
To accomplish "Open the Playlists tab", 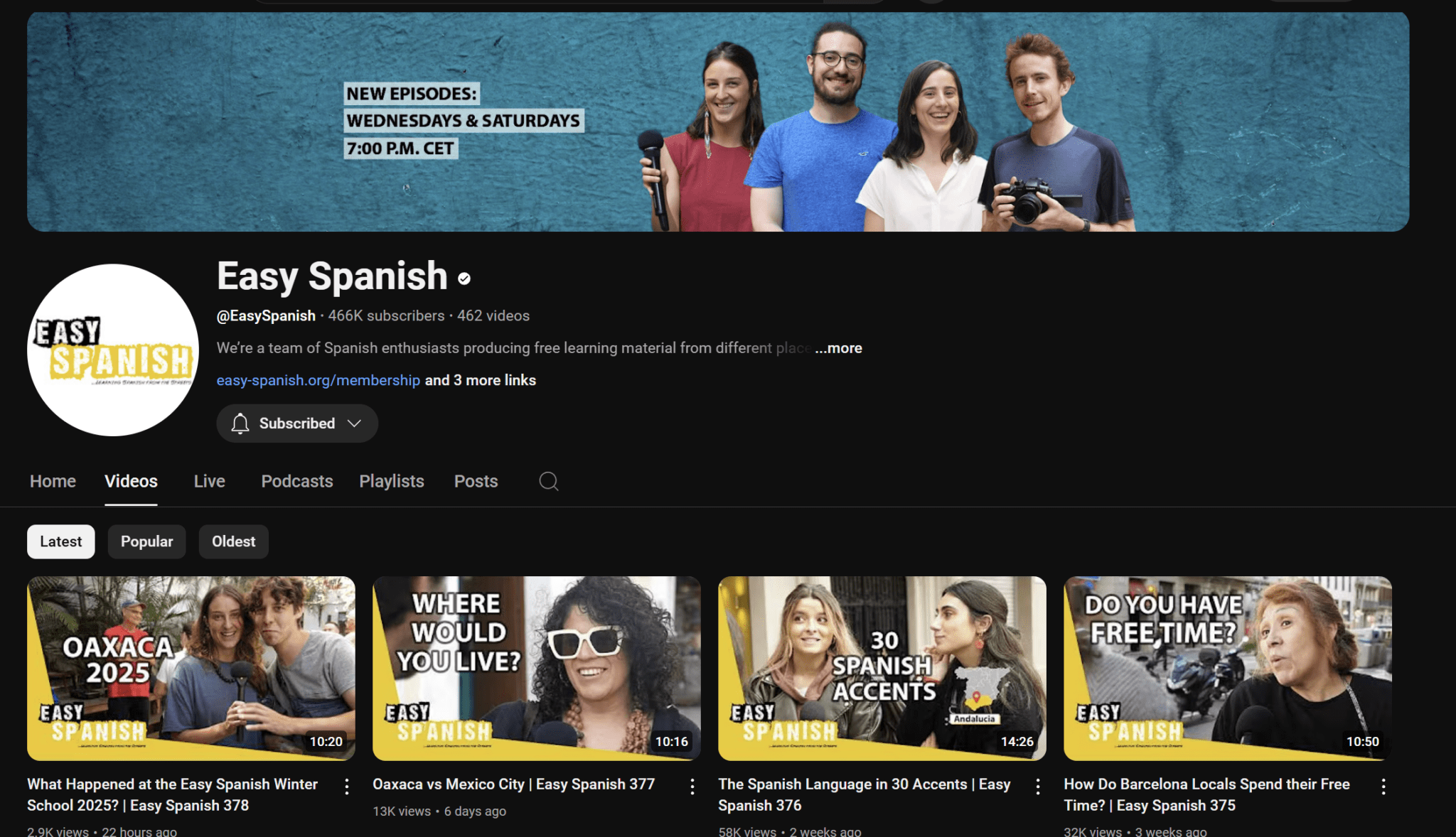I will (392, 481).
